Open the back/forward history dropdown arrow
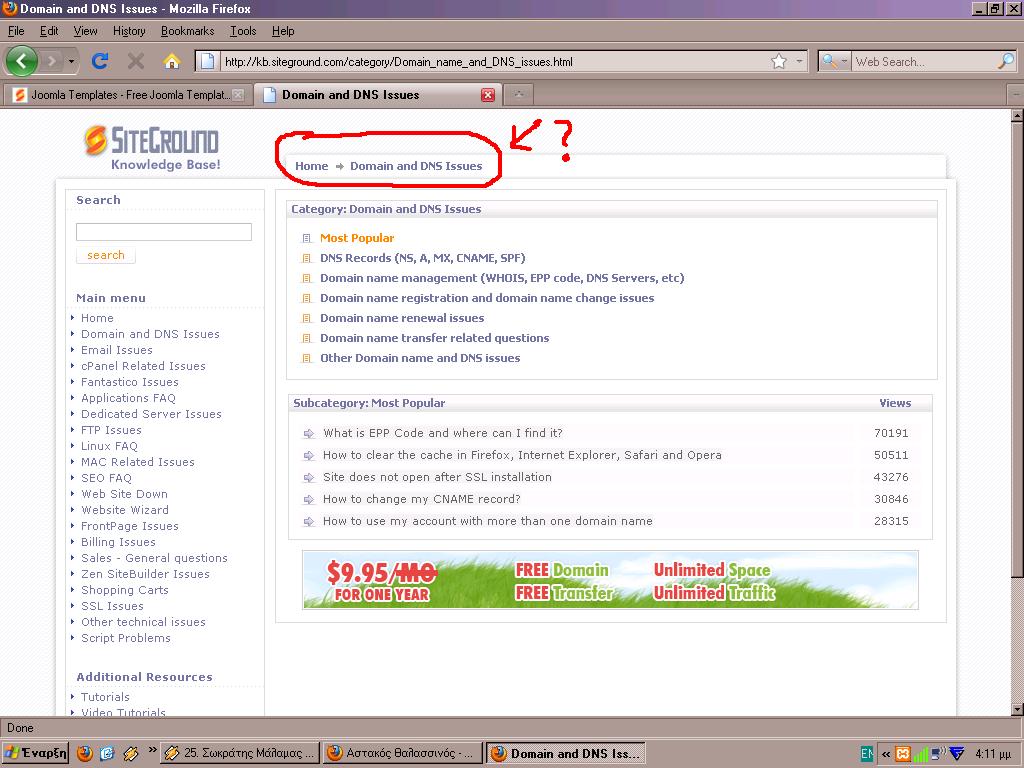The image size is (1024, 768). (x=71, y=61)
